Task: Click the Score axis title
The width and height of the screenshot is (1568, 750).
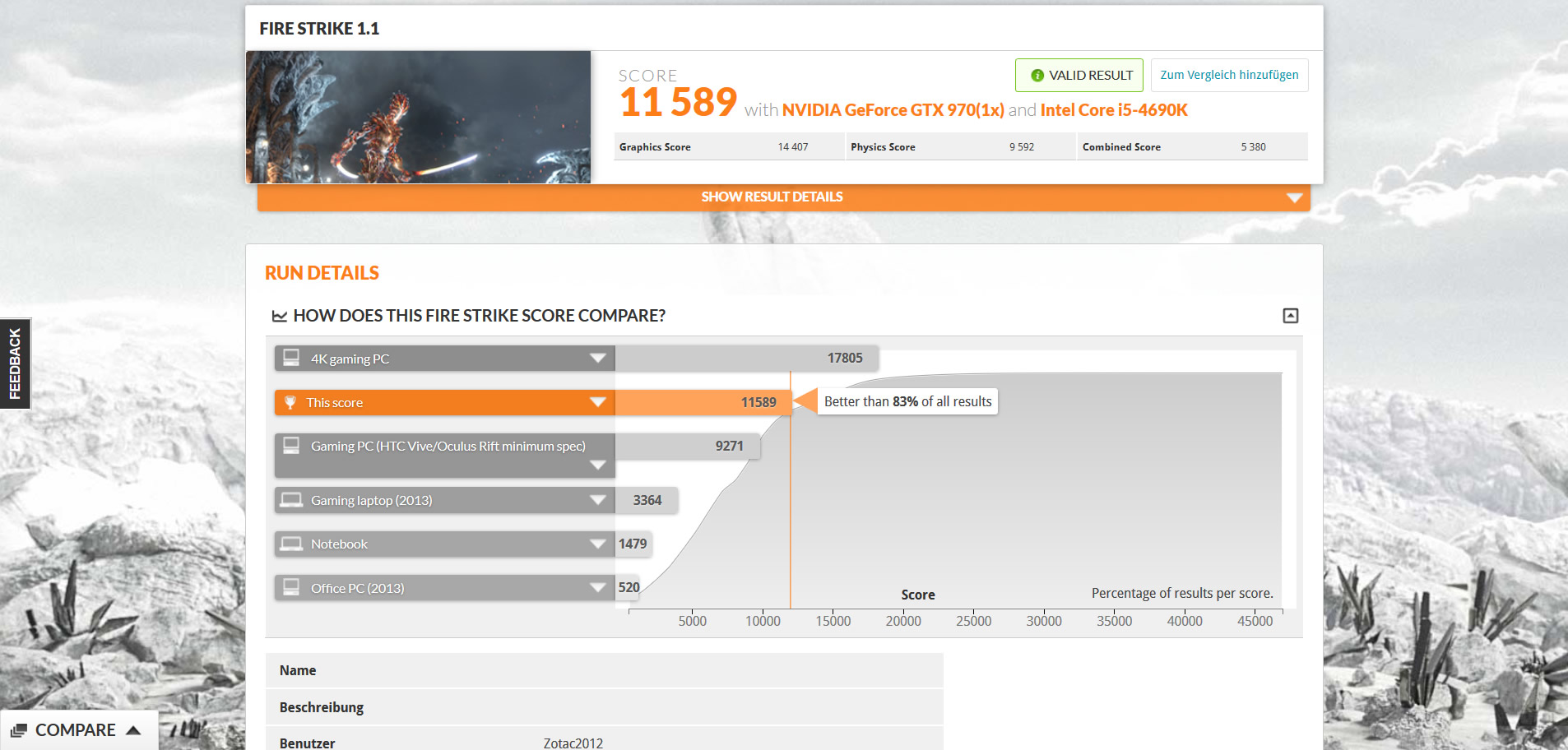Action: [x=918, y=595]
